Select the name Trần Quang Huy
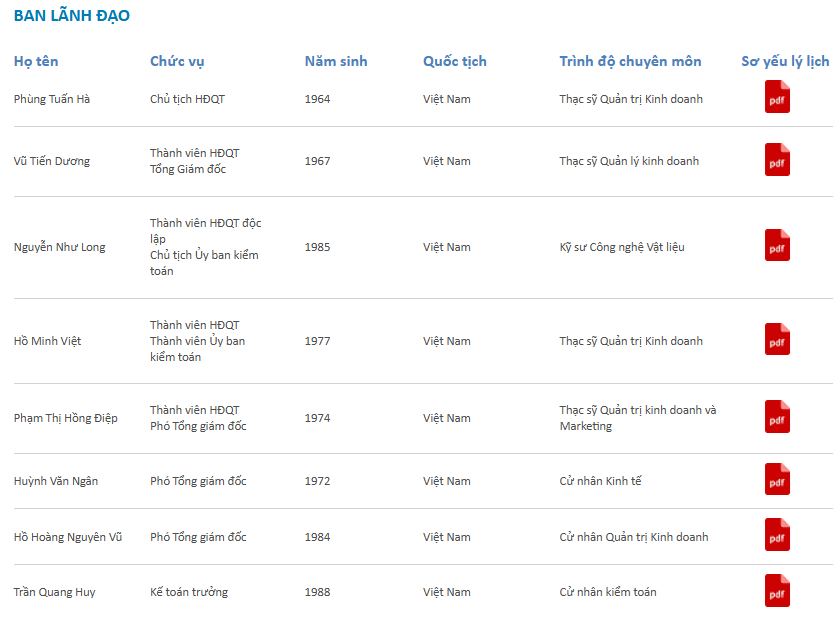840x624 pixels. pos(55,592)
